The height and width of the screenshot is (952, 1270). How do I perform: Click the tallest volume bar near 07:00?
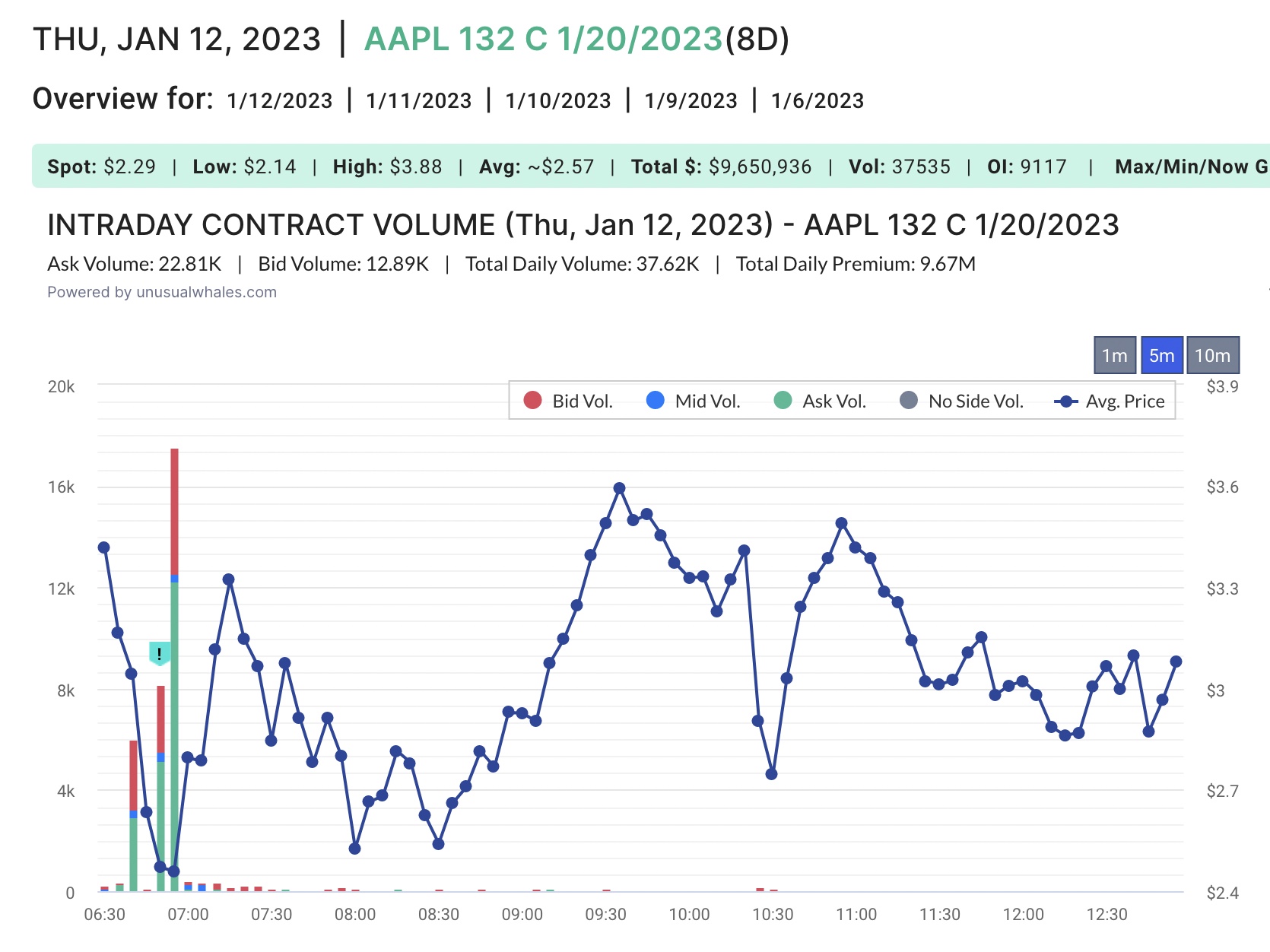click(174, 669)
